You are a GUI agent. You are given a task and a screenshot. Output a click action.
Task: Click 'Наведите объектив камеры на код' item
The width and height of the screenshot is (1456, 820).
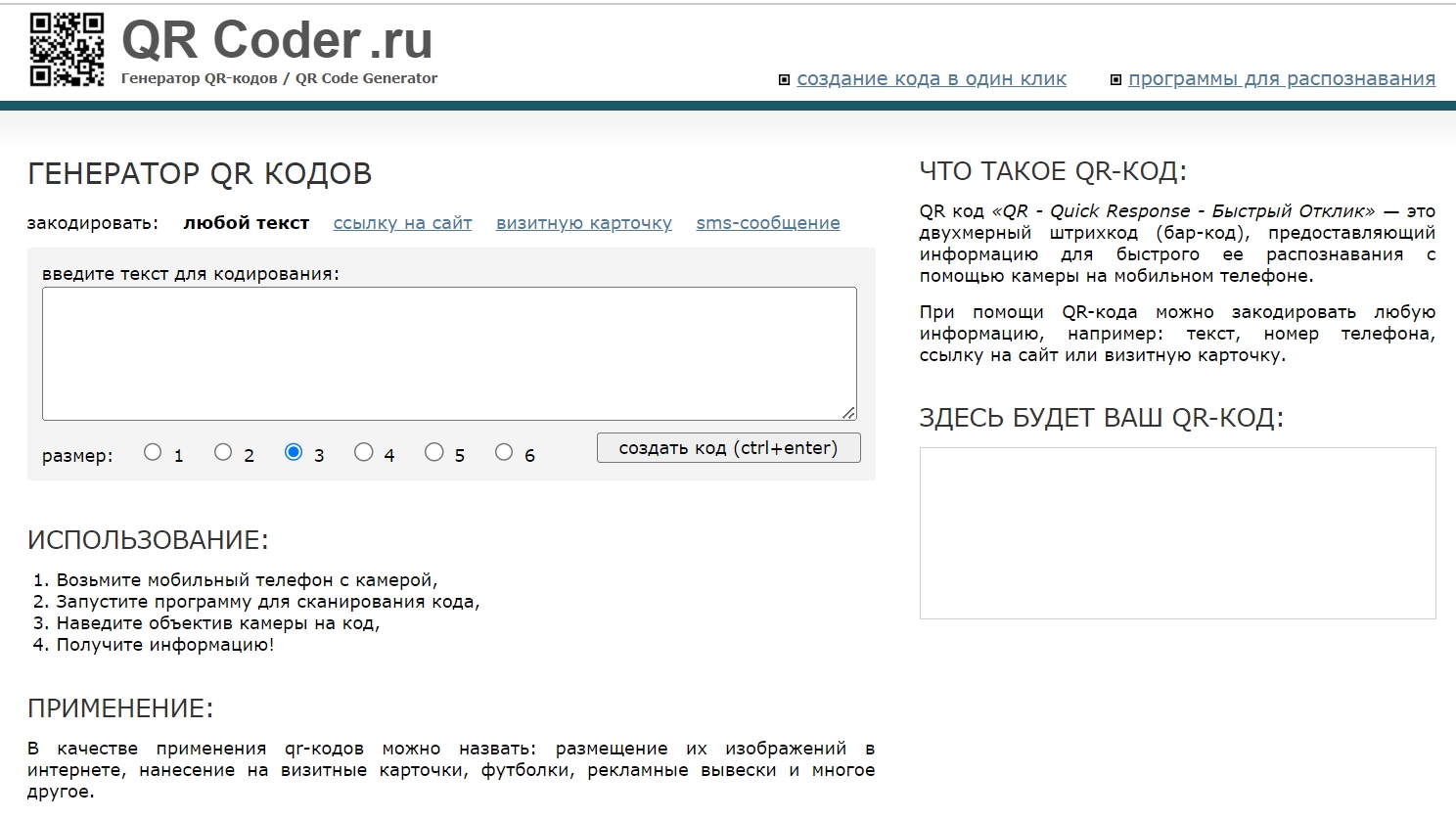218,623
